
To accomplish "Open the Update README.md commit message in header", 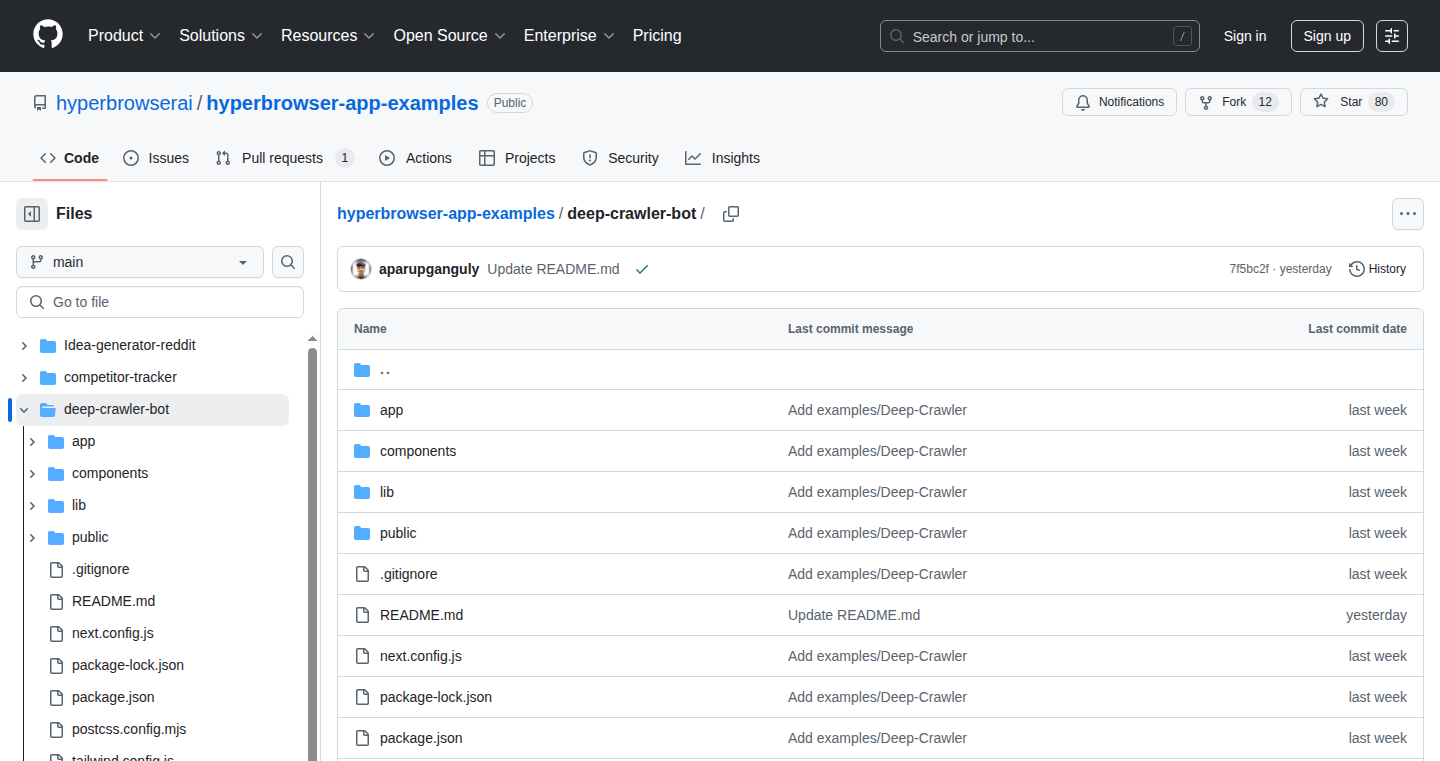I will click(553, 269).
